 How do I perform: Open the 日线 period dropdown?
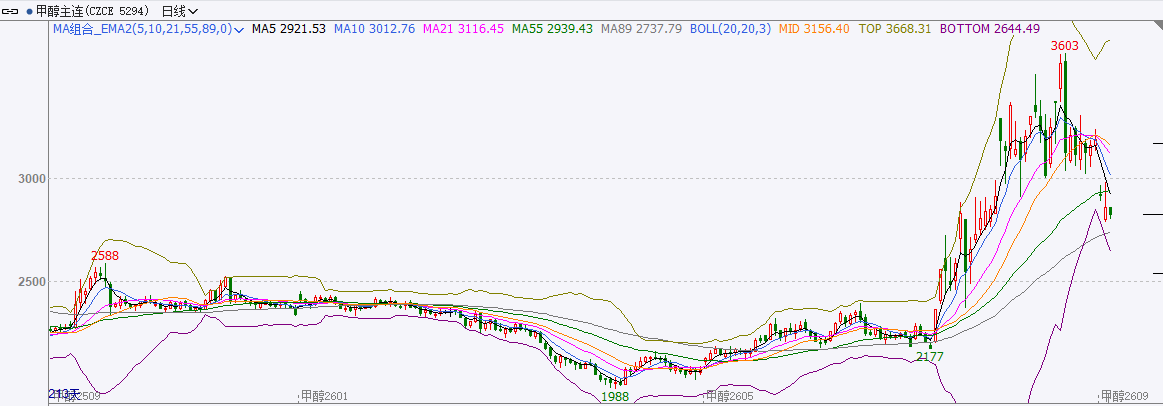point(179,11)
